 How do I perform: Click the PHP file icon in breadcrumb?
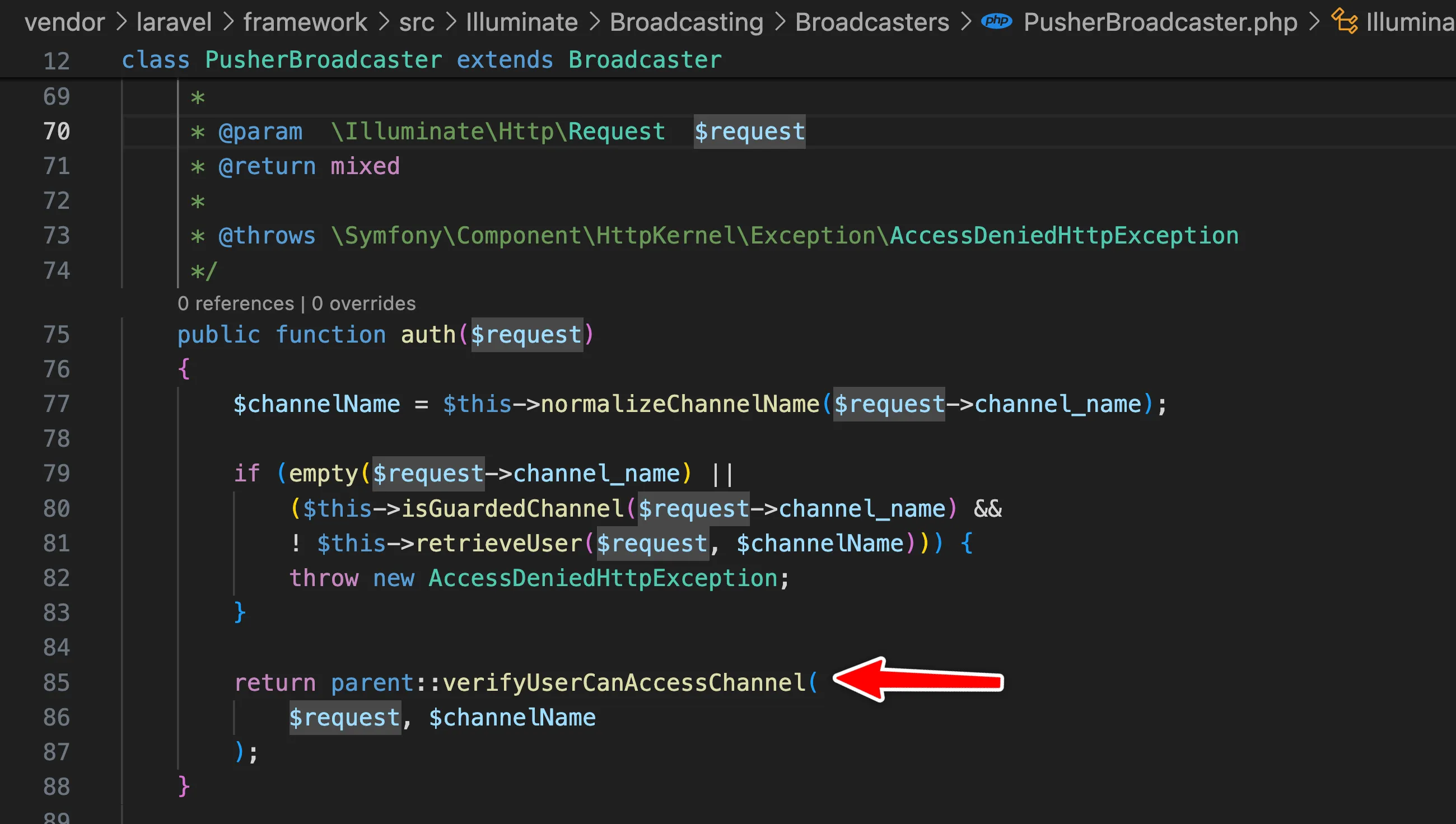(x=996, y=21)
